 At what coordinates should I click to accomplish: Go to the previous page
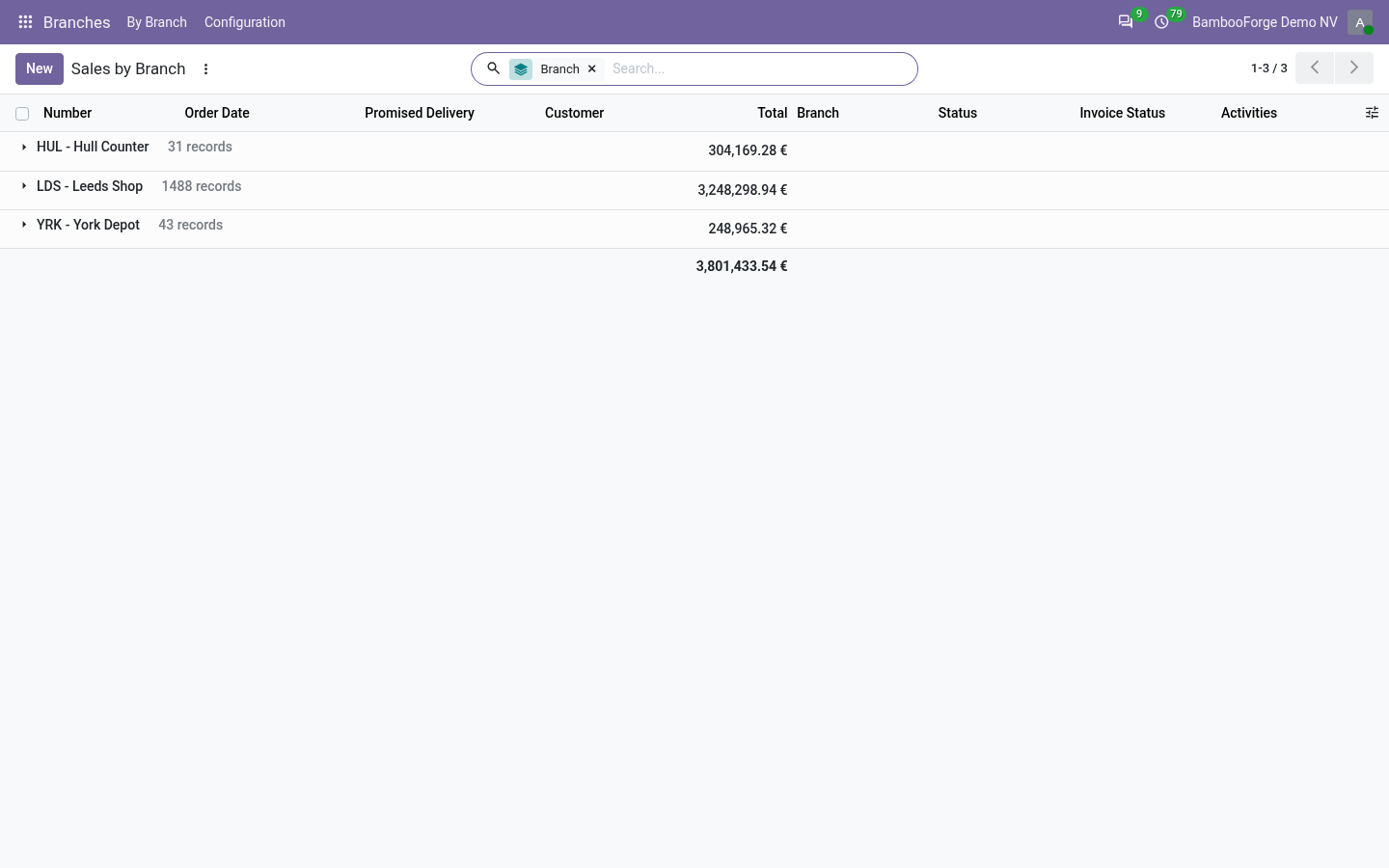(1315, 68)
